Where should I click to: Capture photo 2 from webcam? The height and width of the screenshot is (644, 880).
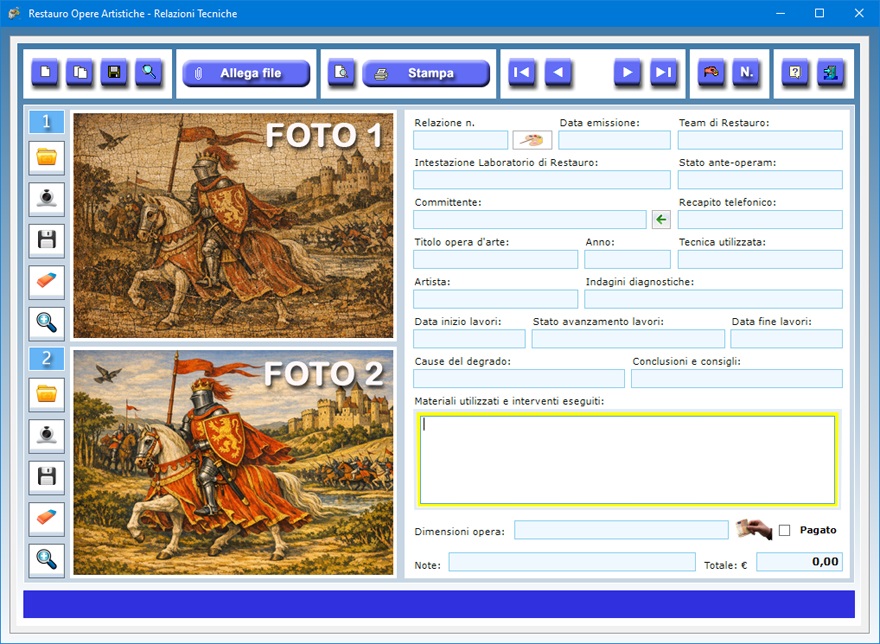47,436
